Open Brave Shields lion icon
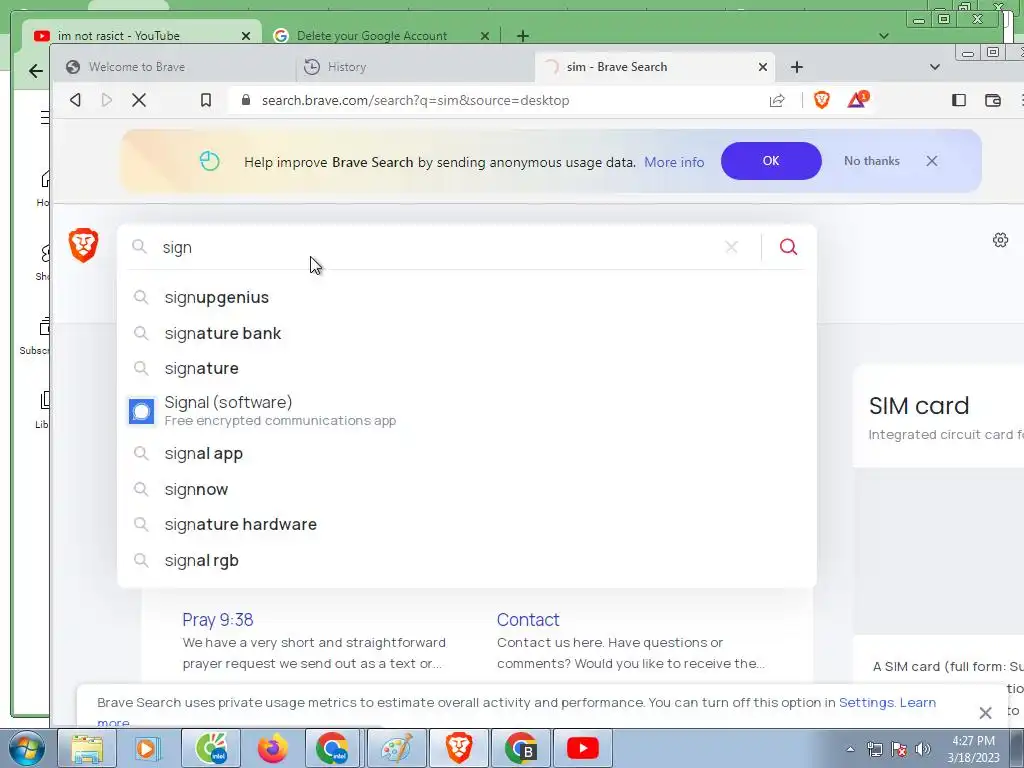1024x768 pixels. [x=822, y=99]
